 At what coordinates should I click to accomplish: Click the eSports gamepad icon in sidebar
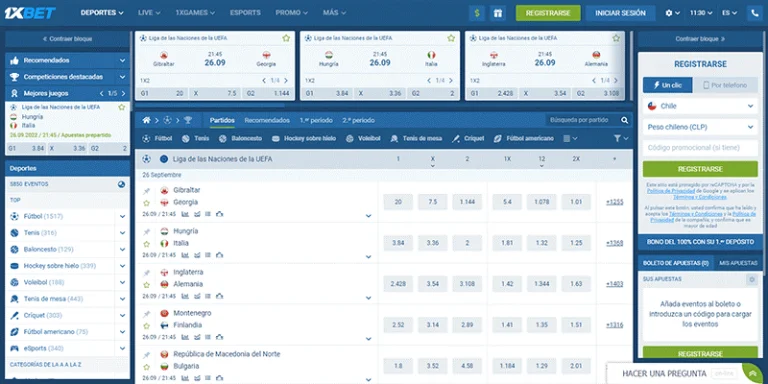14,348
